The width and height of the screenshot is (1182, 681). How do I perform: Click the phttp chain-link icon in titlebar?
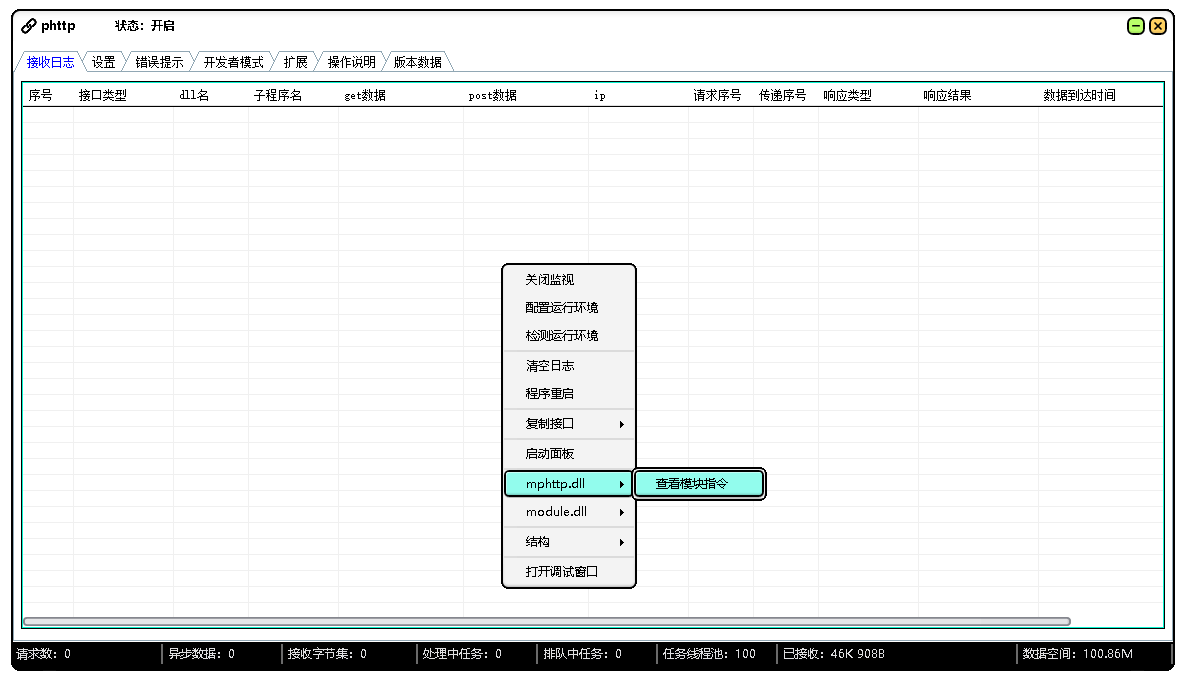coord(26,25)
